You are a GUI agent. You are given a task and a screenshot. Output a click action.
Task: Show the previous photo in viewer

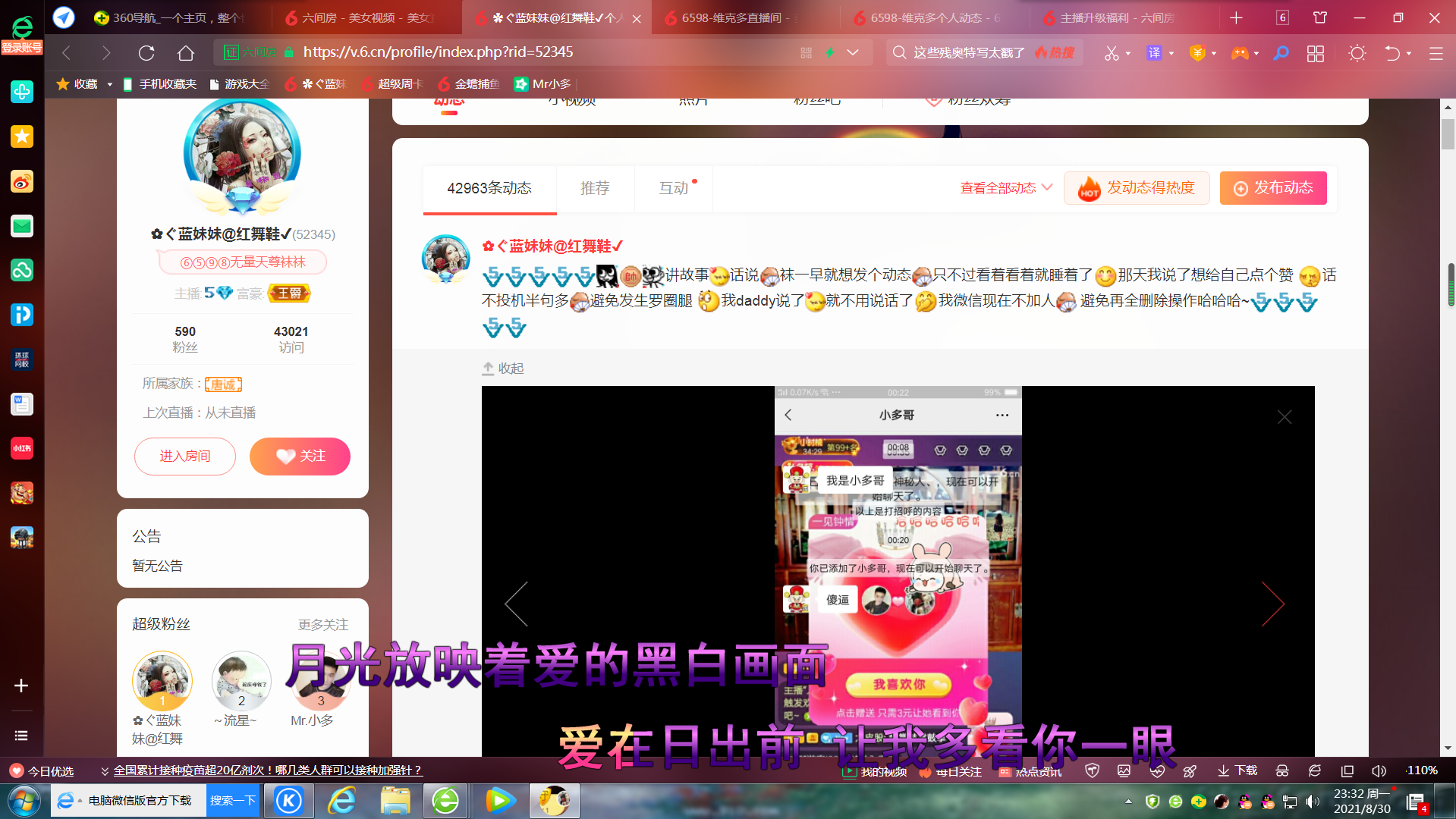click(516, 604)
